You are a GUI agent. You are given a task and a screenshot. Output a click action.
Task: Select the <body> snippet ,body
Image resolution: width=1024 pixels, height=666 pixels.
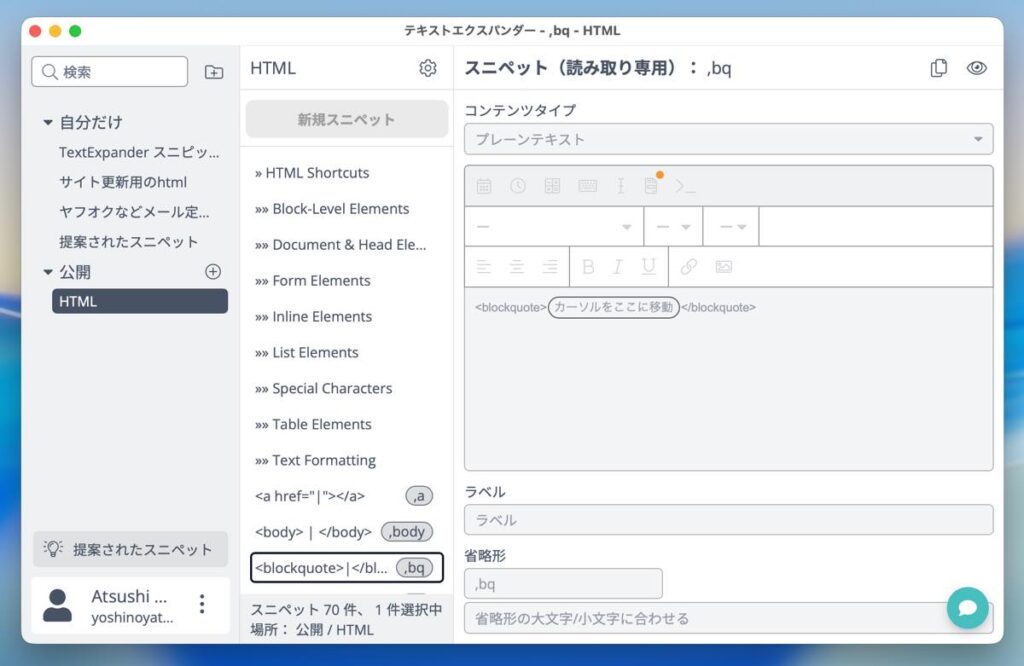coord(347,531)
